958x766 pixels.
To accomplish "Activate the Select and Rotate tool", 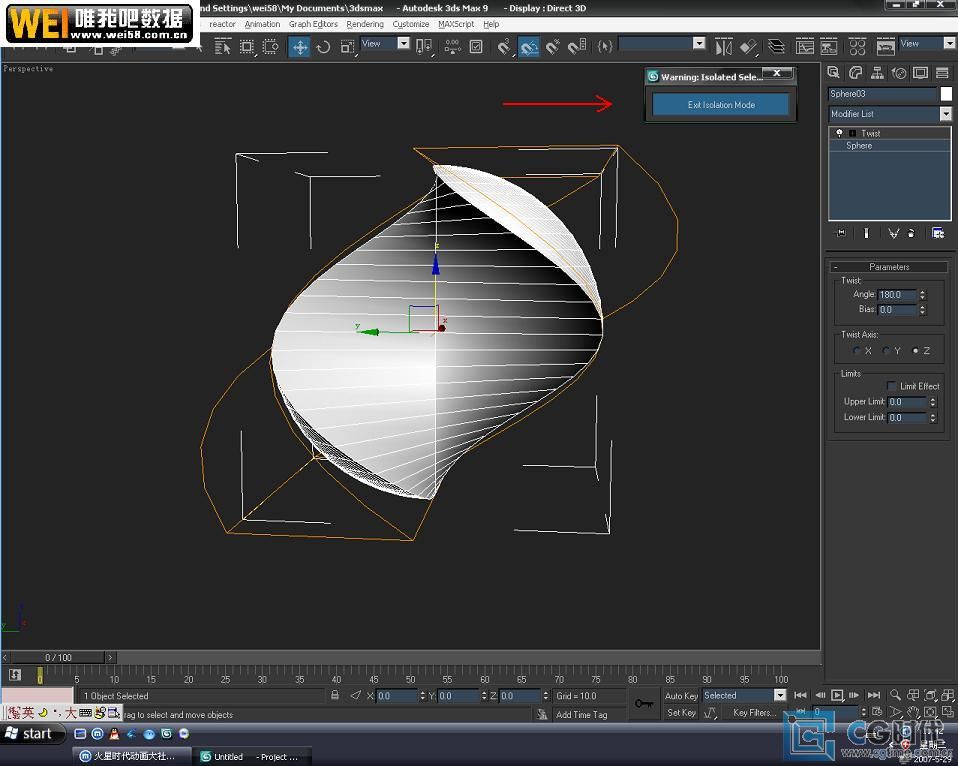I will (323, 46).
